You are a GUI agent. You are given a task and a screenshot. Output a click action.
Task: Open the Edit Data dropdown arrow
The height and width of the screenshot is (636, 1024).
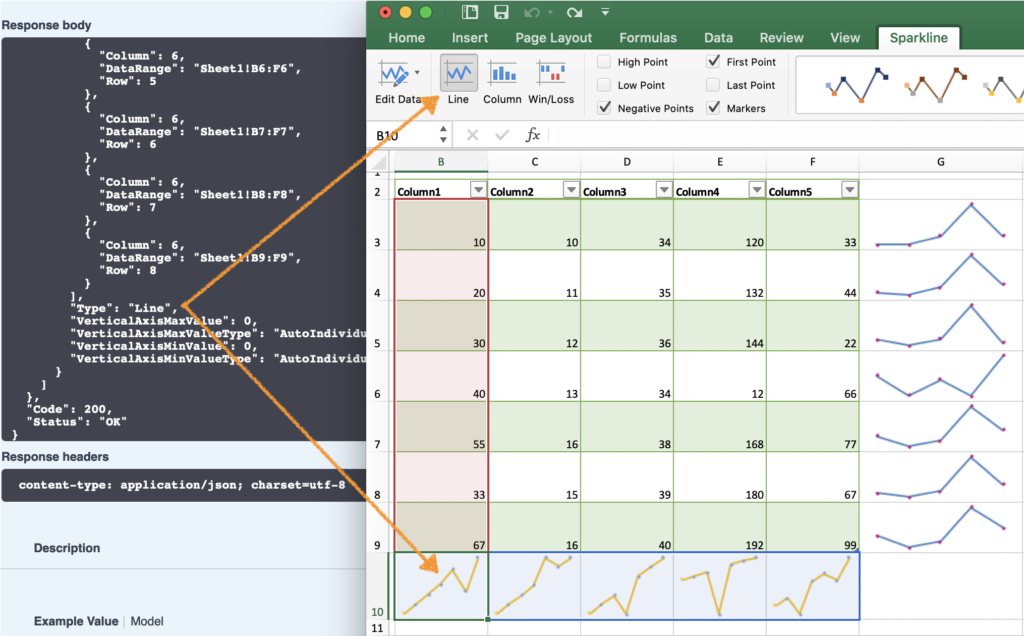click(416, 74)
